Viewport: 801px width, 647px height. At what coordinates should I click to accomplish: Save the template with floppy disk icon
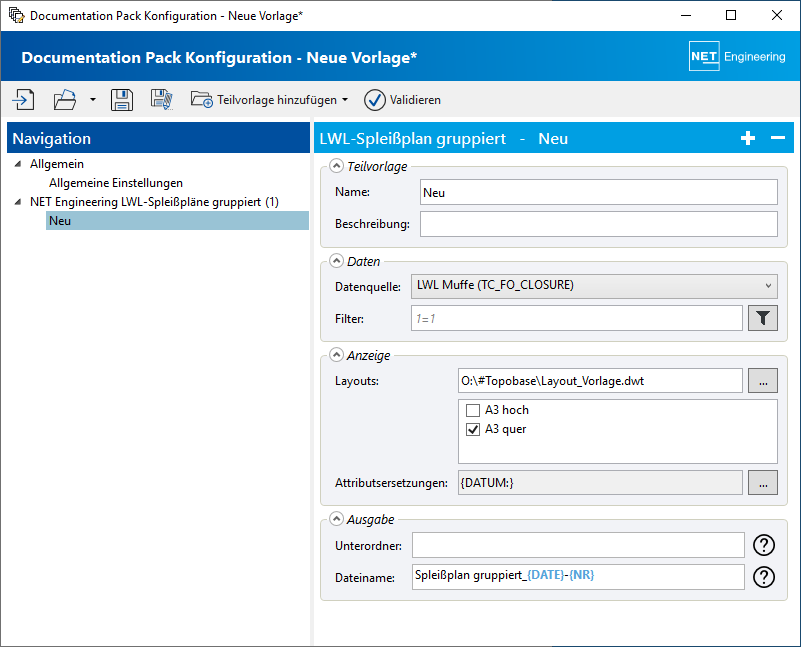(122, 100)
